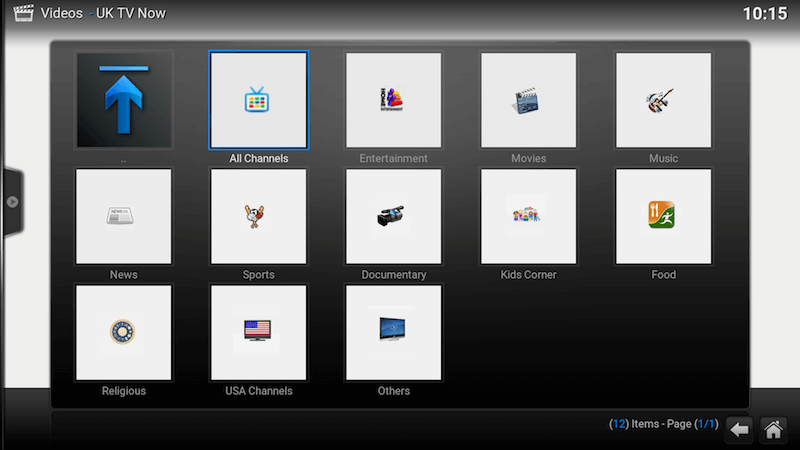Open the All Channels category tile
The width and height of the screenshot is (800, 450).
(258, 99)
